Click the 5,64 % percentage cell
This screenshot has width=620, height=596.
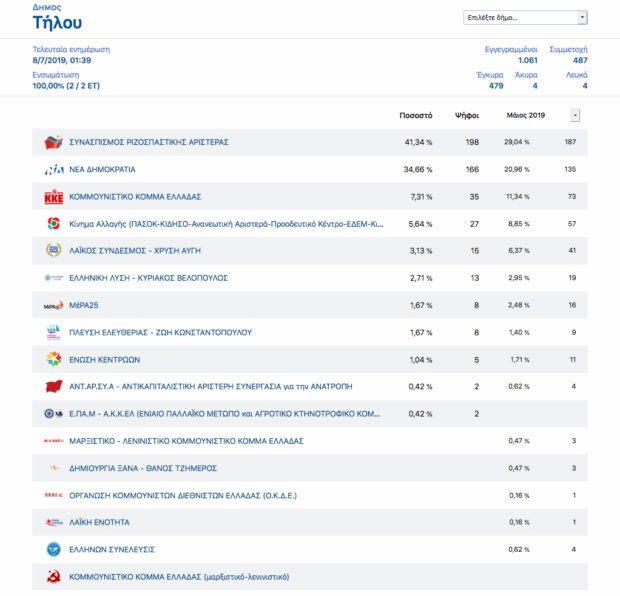[420, 224]
